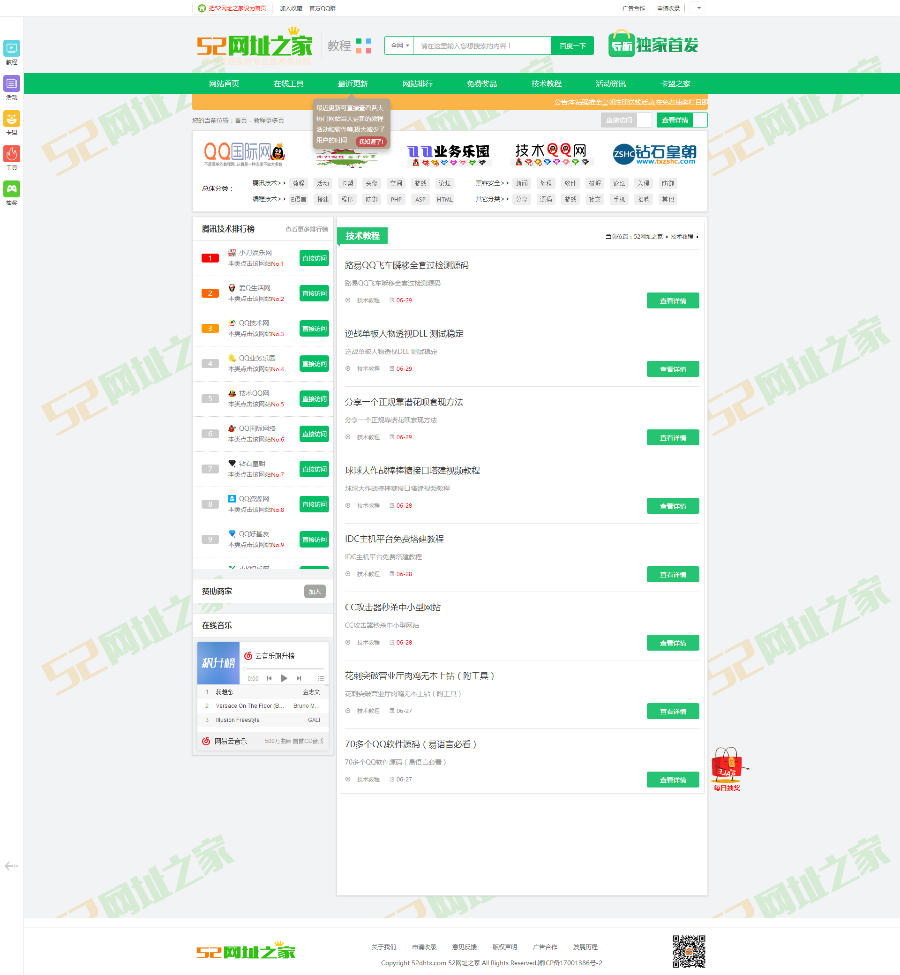Screen dimensions: 900x975
Task: Click the 52网址之家 header logo
Action: (254, 44)
